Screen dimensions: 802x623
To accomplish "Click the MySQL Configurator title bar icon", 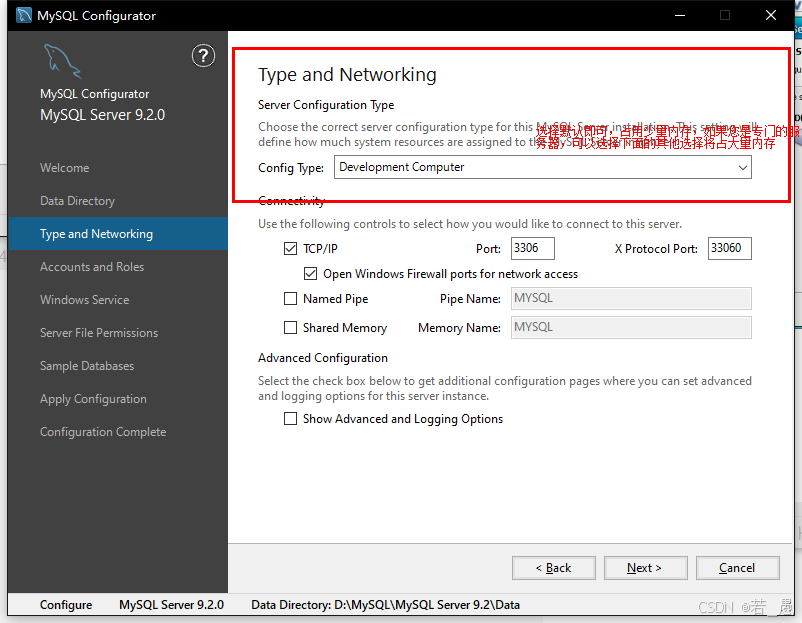I will [24, 15].
